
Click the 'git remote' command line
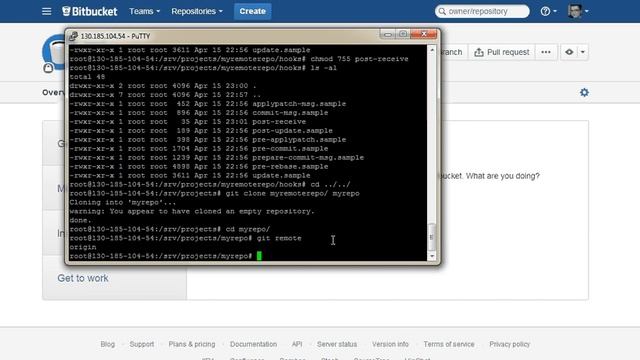pyautogui.click(x=185, y=238)
